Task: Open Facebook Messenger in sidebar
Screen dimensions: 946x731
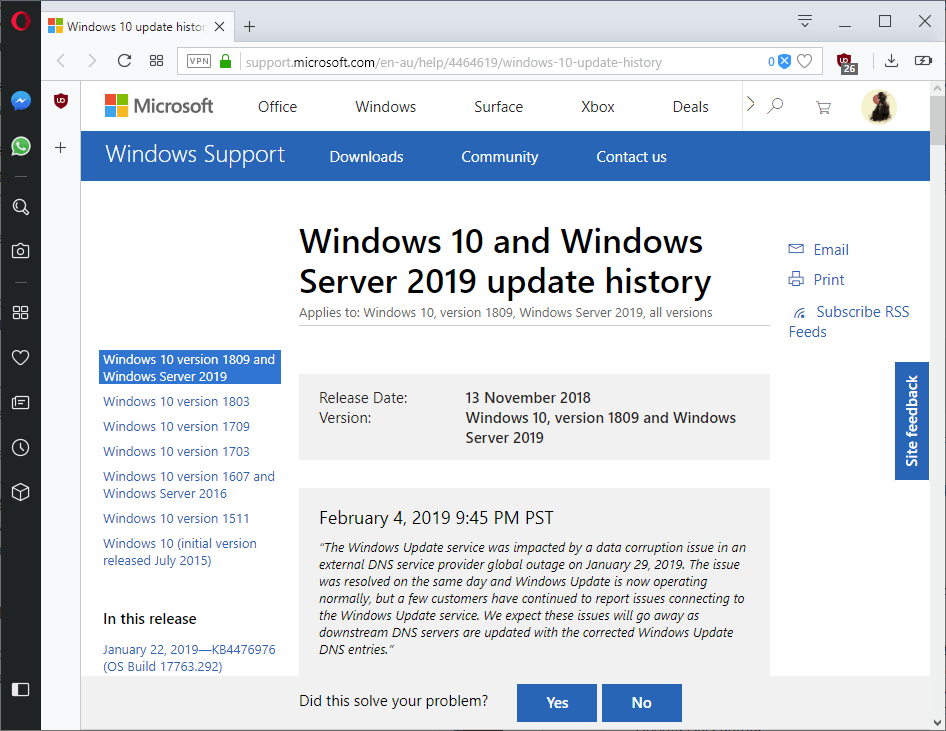Action: click(21, 100)
